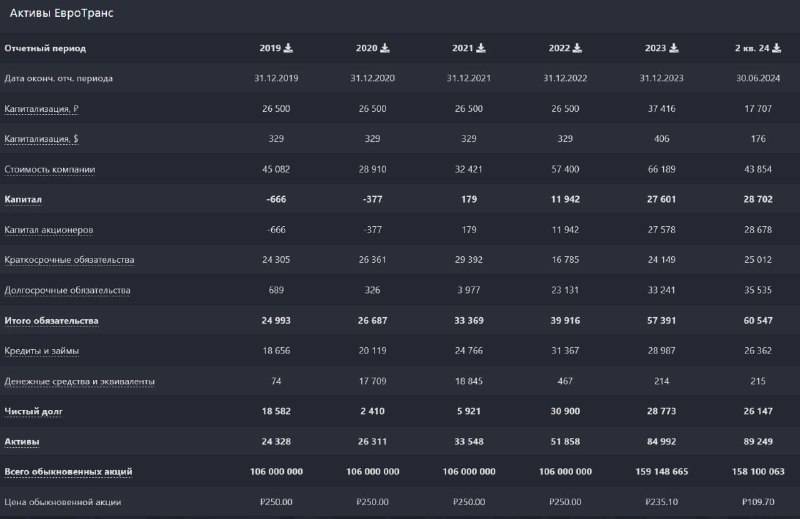Open the Чистый долг row link
800x519 pixels.
click(33, 411)
